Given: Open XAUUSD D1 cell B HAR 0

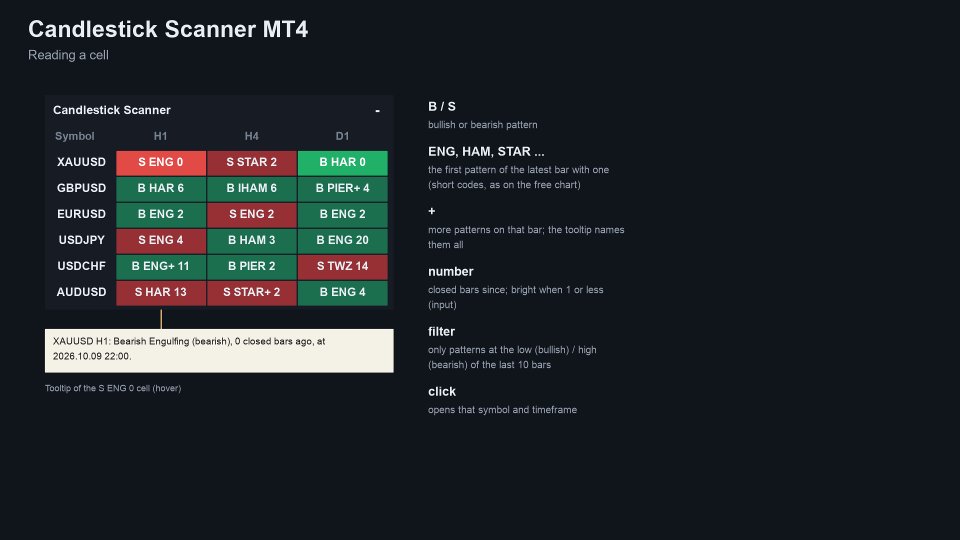Looking at the screenshot, I should click(343, 163).
